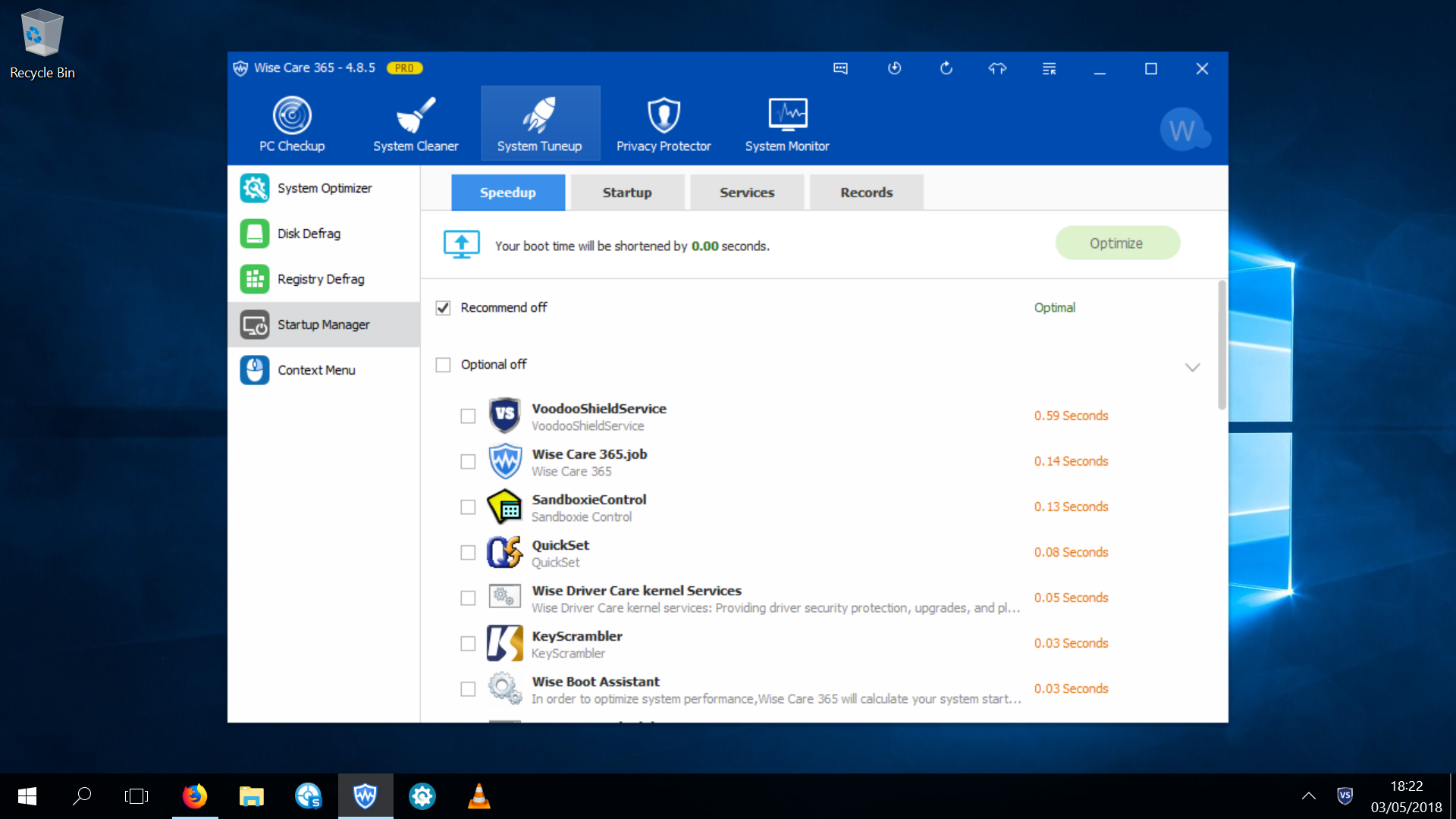Tick the VoodooShieldService checkbox
Image resolution: width=1456 pixels, height=819 pixels.
pos(468,416)
